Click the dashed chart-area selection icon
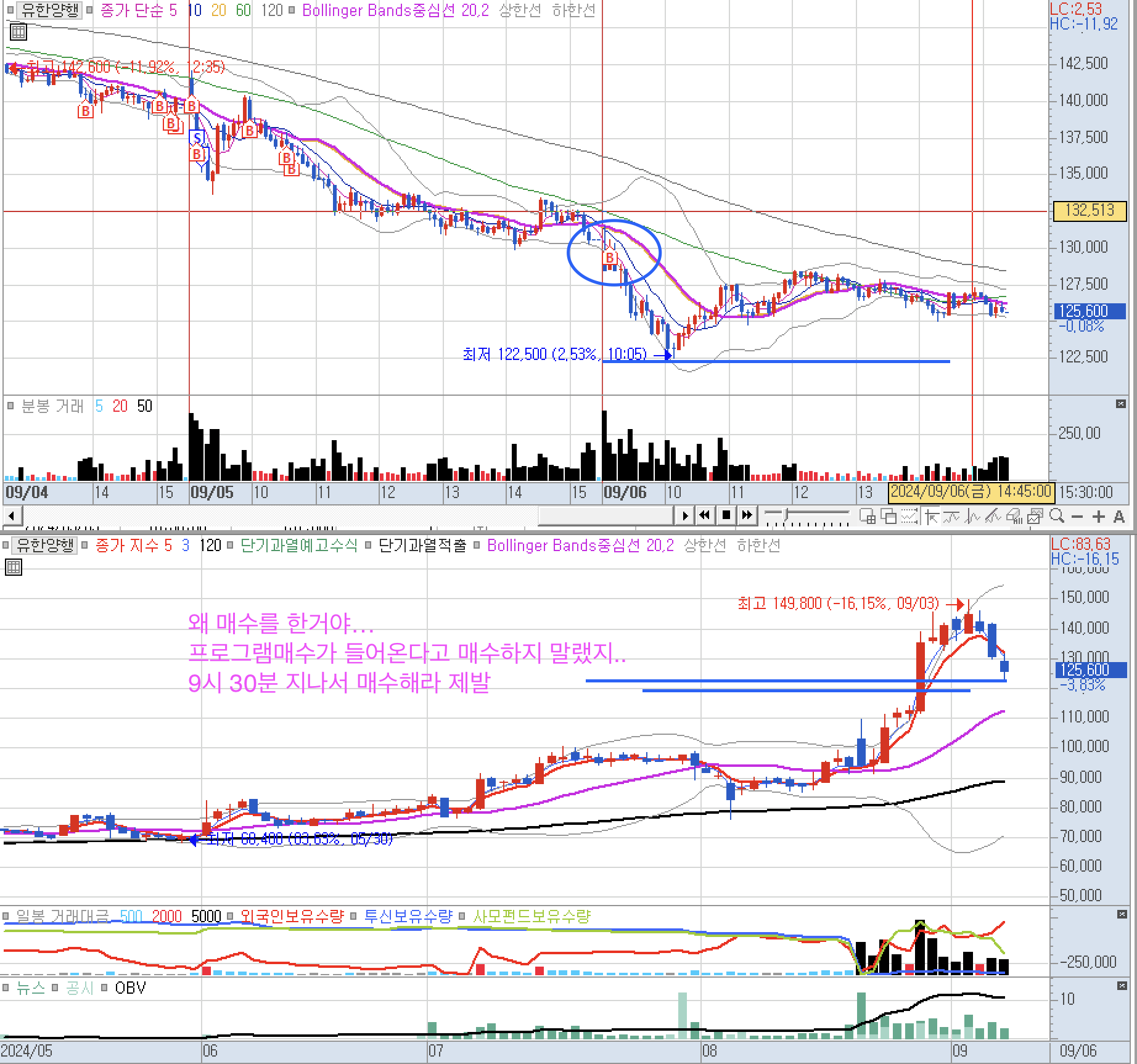Screen dimensions: 1137x1064 [x=909, y=516]
